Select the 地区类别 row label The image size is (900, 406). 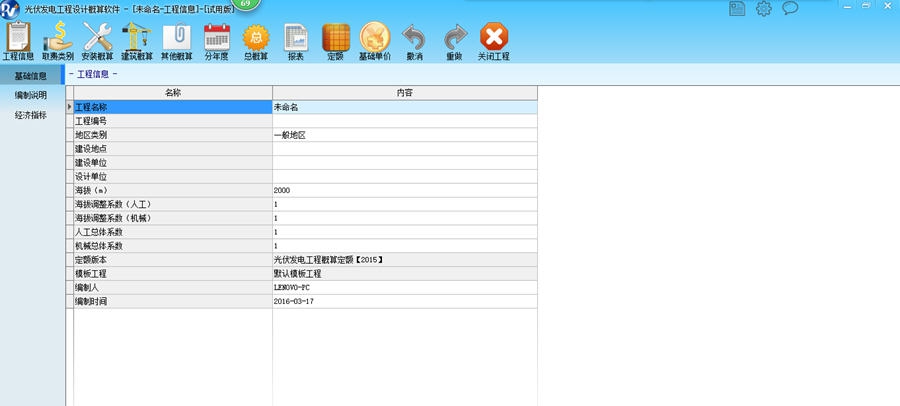pyautogui.click(x=173, y=135)
